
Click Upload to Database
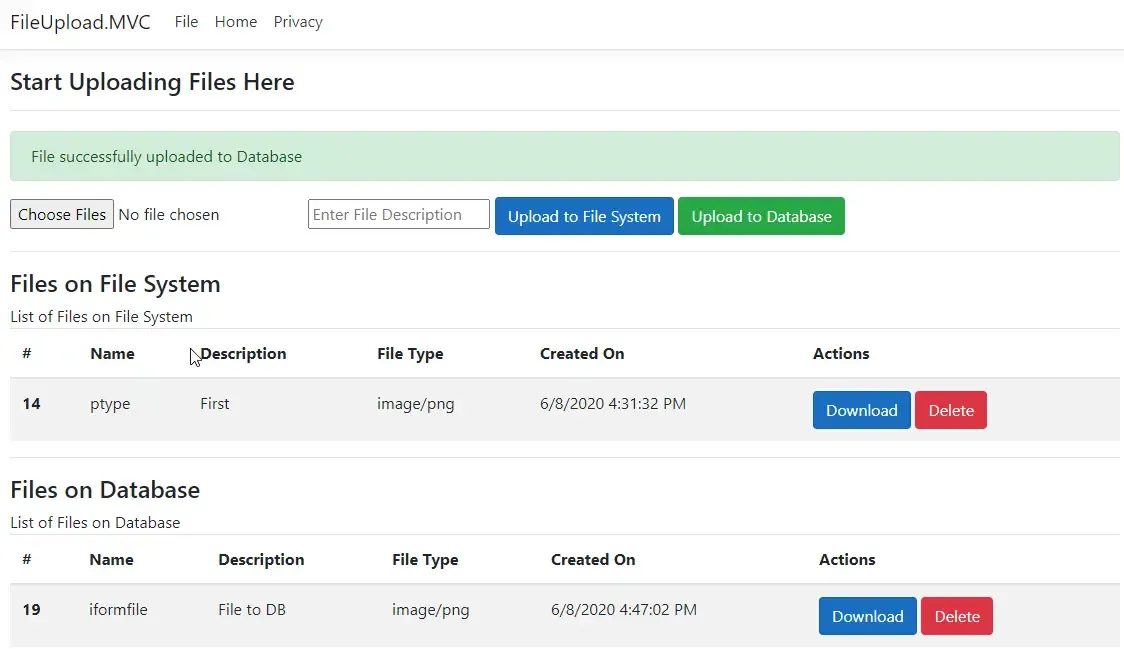coord(761,215)
